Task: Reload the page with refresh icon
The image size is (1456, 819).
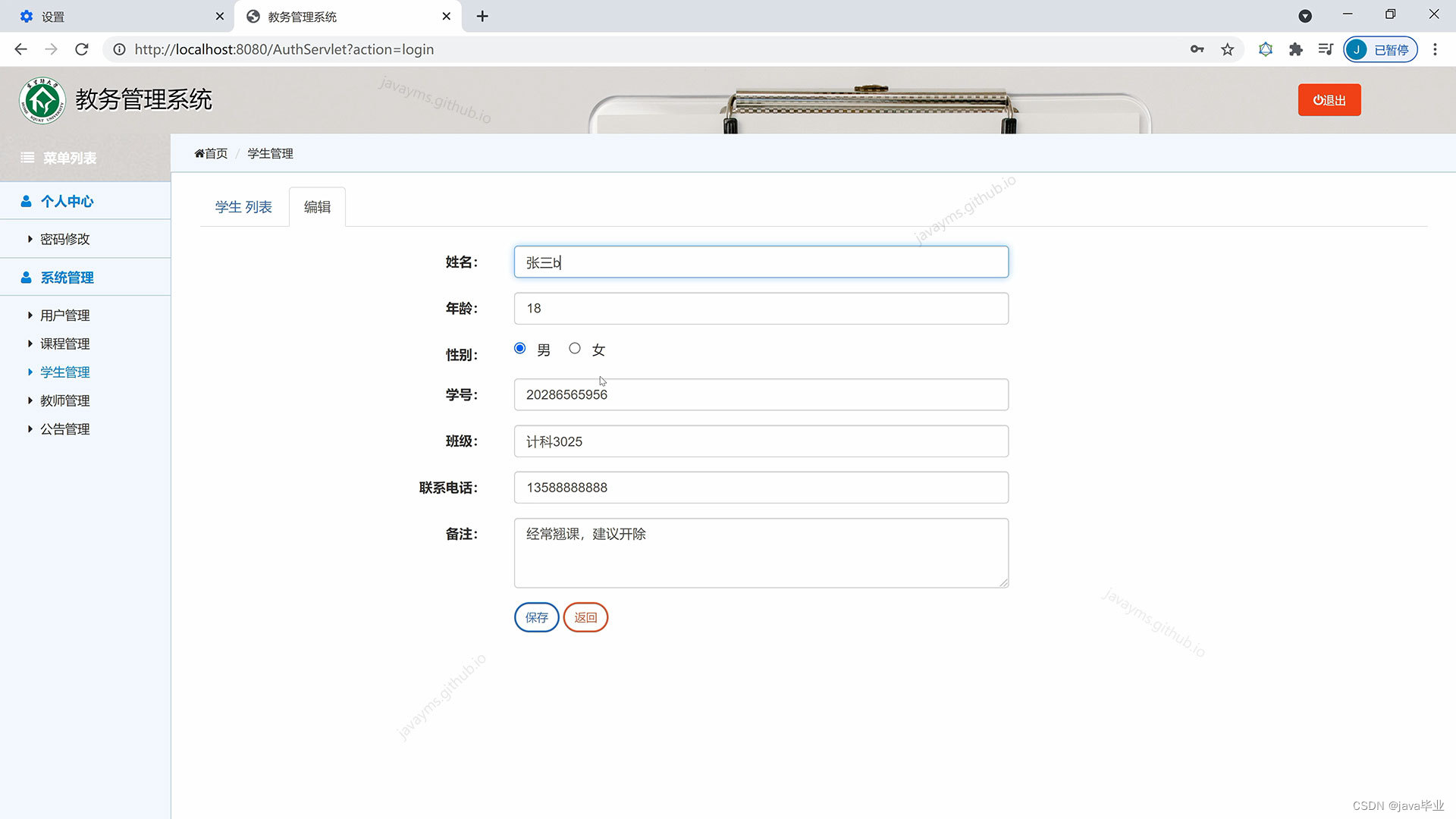Action: coord(82,49)
